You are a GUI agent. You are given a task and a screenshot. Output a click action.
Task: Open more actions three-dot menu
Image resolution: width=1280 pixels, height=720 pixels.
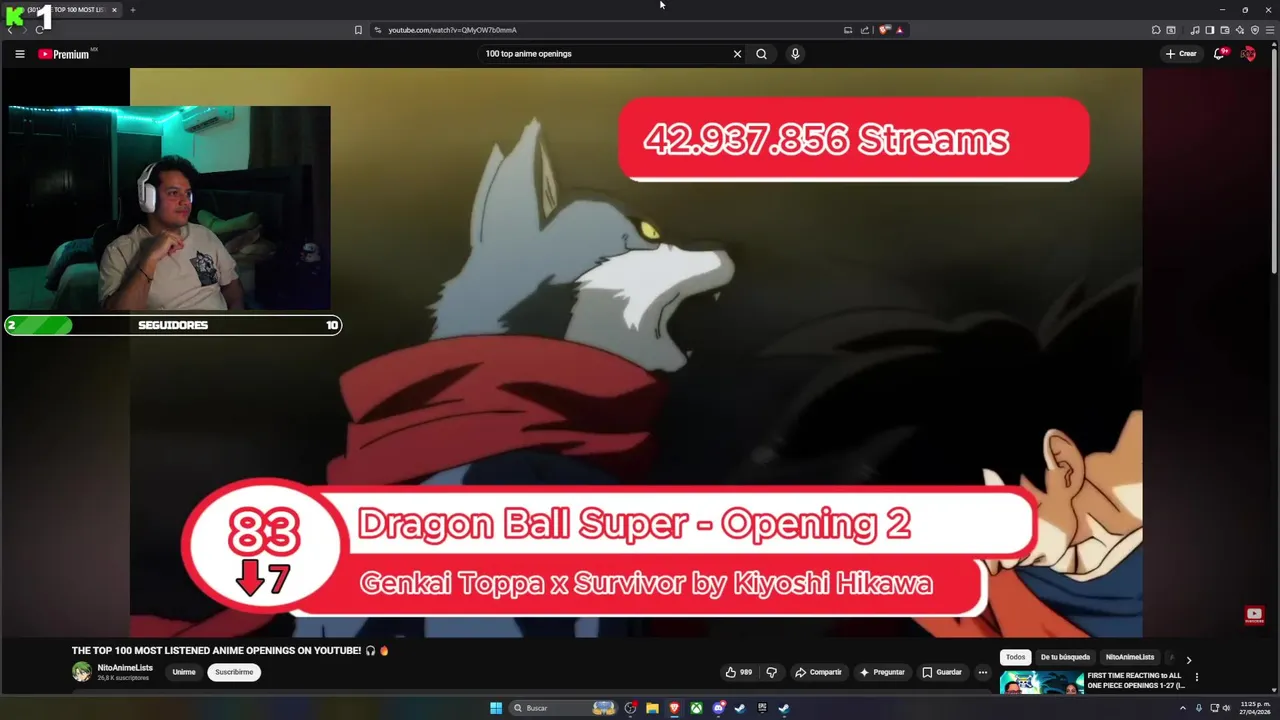pos(983,672)
